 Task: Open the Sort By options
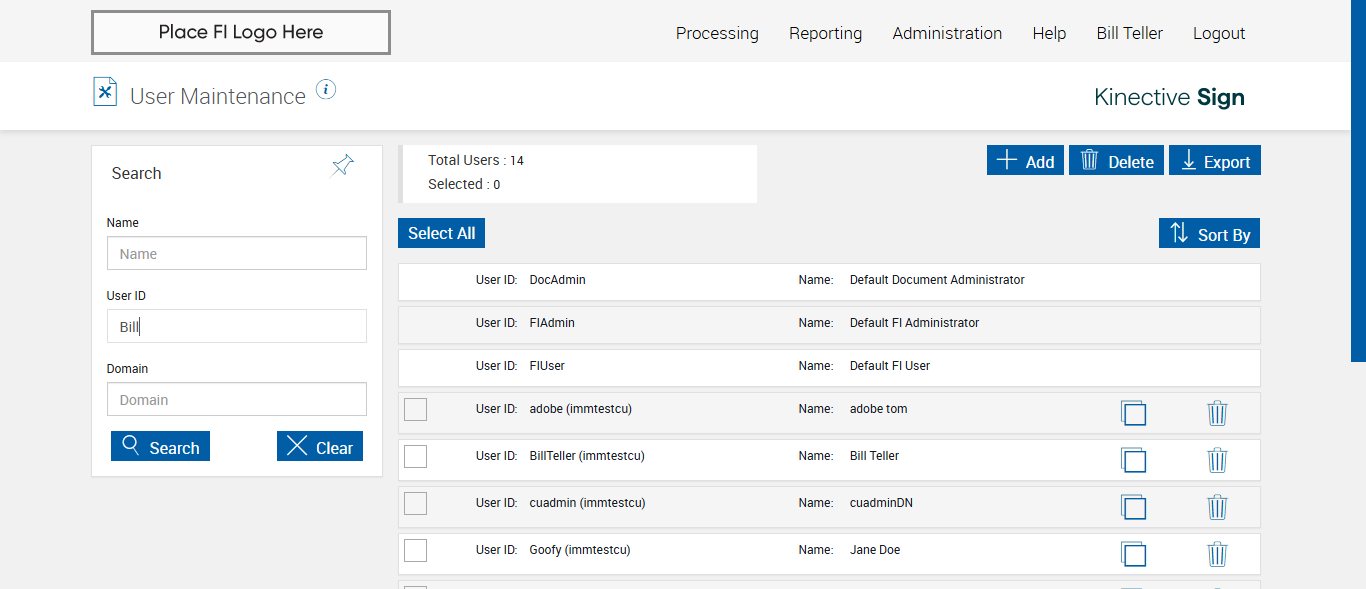point(1209,234)
